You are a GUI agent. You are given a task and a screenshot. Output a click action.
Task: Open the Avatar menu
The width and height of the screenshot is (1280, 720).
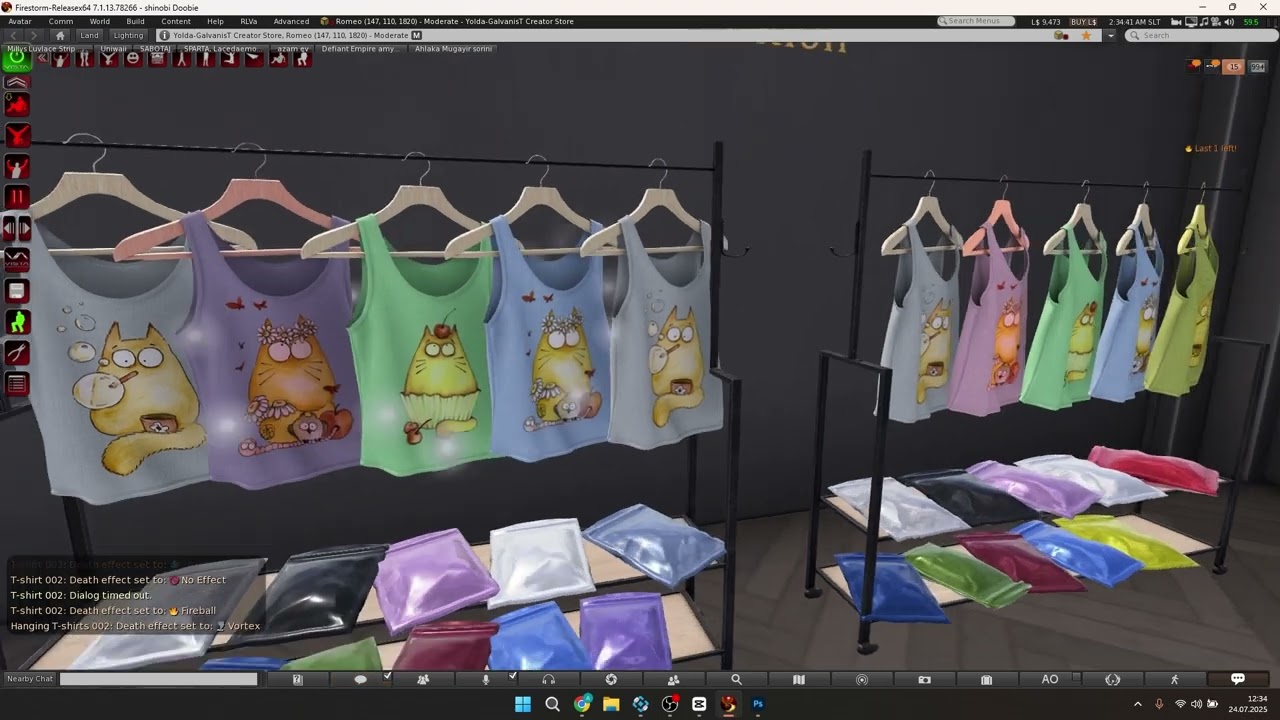[x=20, y=21]
